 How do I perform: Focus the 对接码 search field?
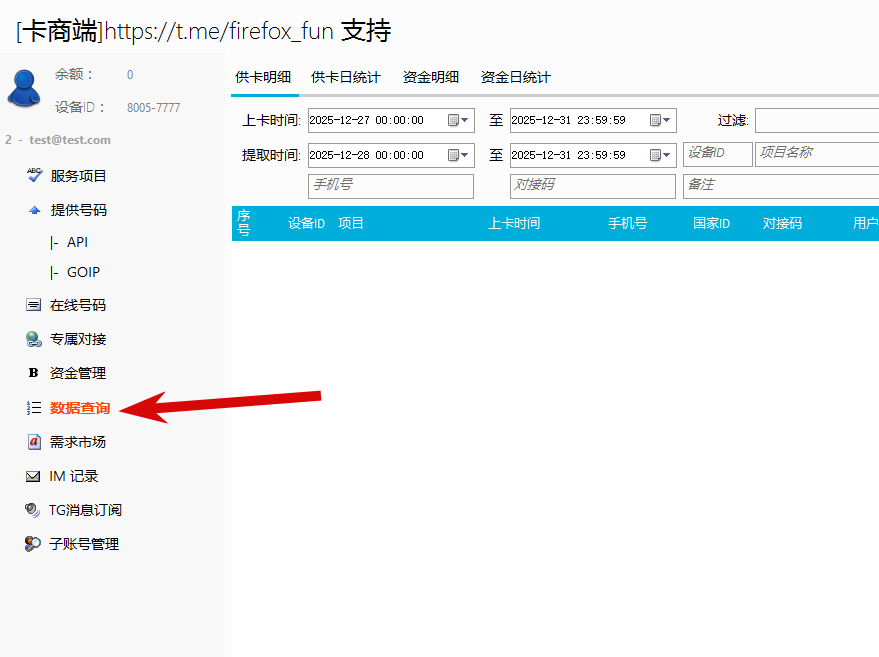[x=593, y=186]
